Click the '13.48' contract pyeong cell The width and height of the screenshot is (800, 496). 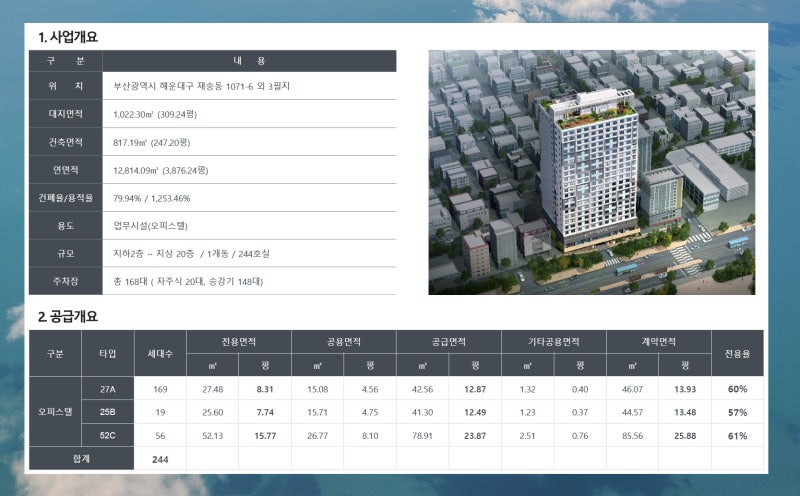click(x=685, y=412)
